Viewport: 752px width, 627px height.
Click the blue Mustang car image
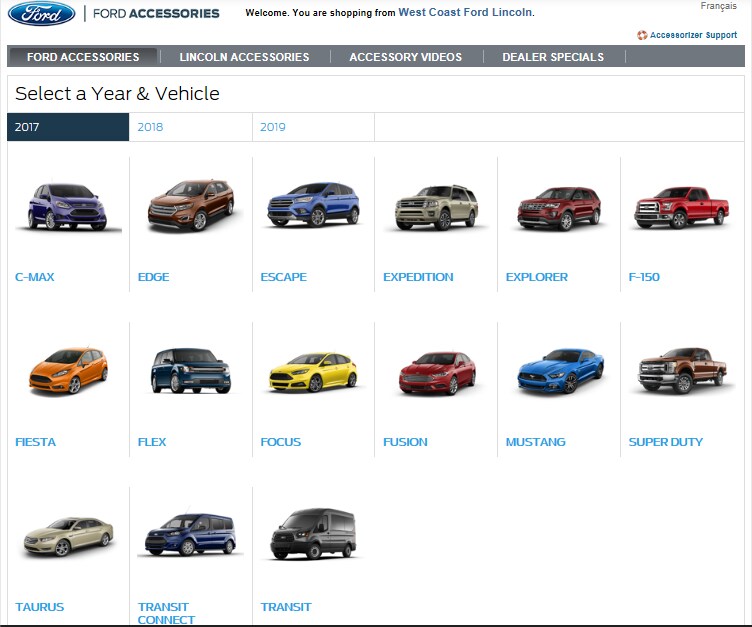click(x=560, y=371)
